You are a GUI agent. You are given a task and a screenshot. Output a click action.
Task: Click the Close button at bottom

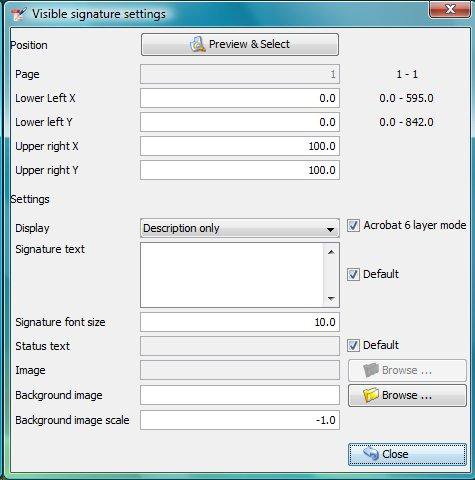click(407, 454)
